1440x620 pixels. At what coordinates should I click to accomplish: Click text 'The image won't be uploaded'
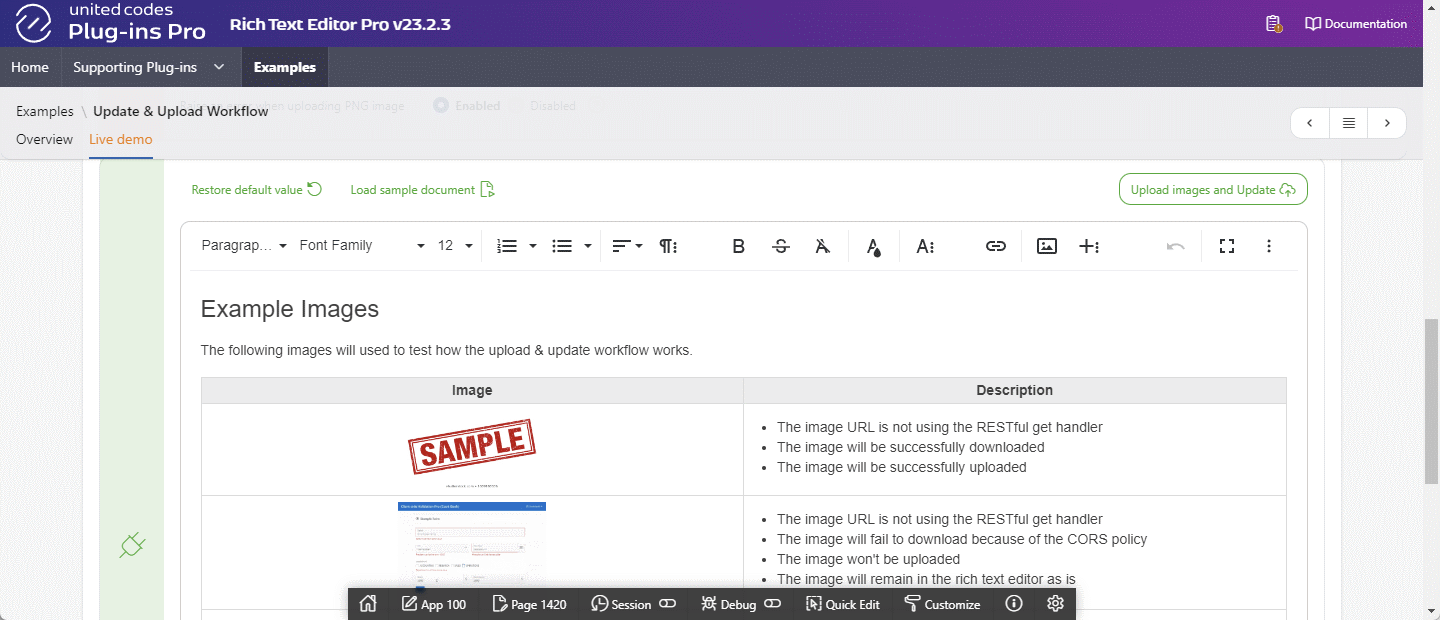tap(868, 559)
